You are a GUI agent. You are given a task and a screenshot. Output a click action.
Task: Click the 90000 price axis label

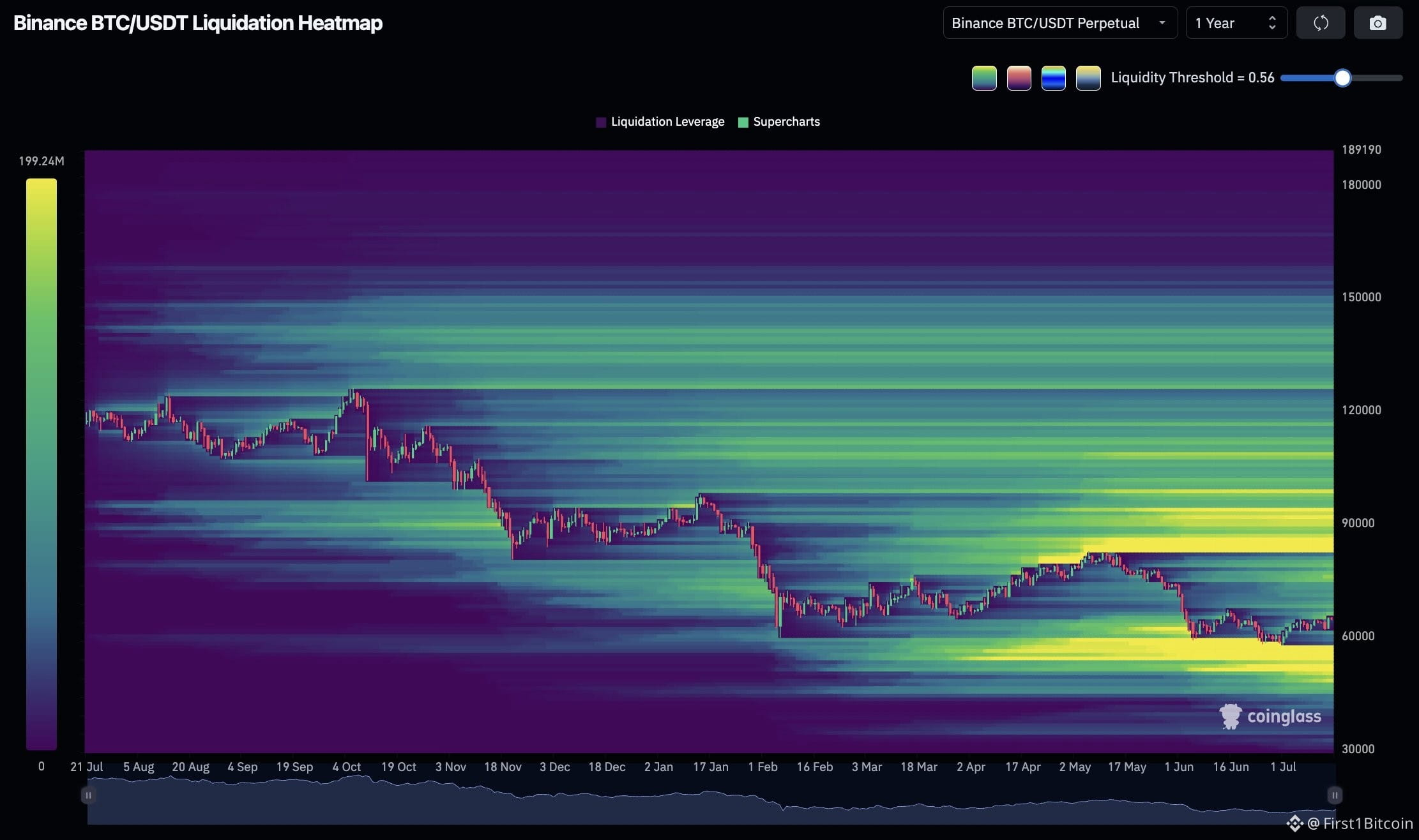[1358, 523]
